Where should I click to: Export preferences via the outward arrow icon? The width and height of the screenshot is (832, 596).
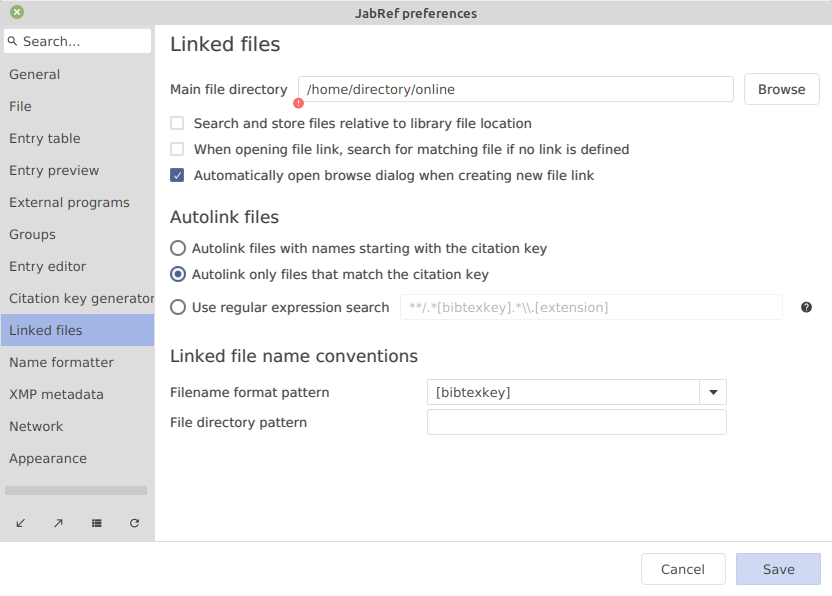pyautogui.click(x=58, y=523)
